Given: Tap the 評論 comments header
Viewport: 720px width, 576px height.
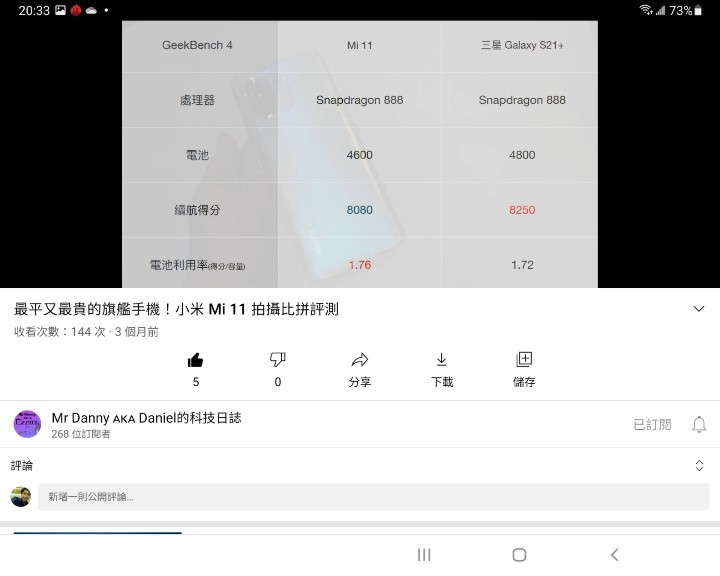Looking at the screenshot, I should (x=22, y=466).
